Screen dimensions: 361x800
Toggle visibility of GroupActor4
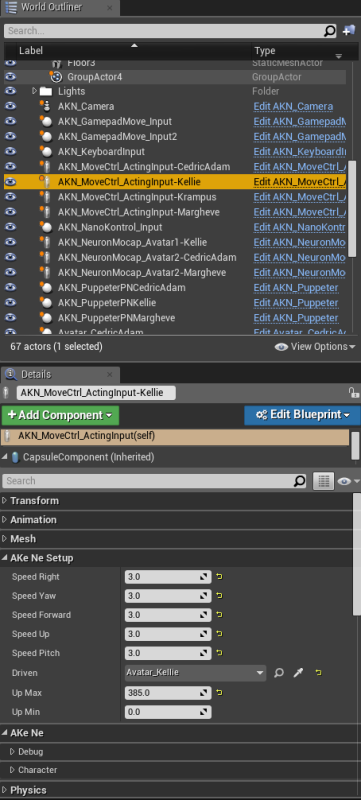click(x=10, y=77)
